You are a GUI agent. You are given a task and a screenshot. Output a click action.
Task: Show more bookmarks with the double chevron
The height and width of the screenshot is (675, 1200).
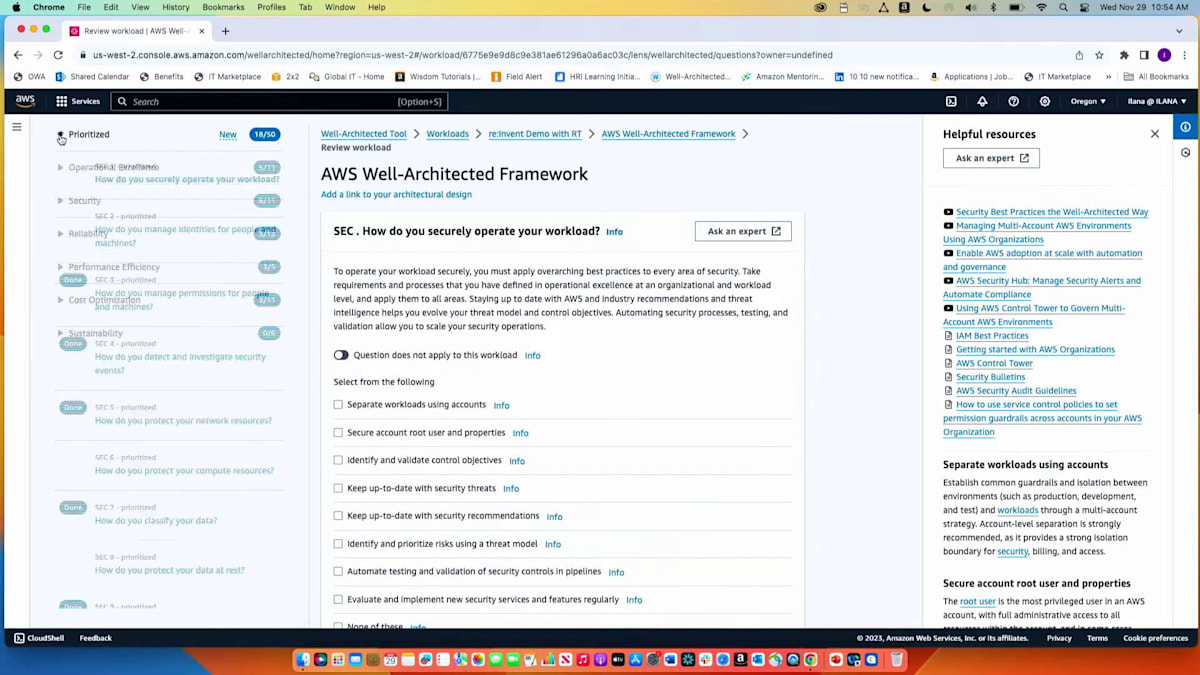pos(1108,76)
